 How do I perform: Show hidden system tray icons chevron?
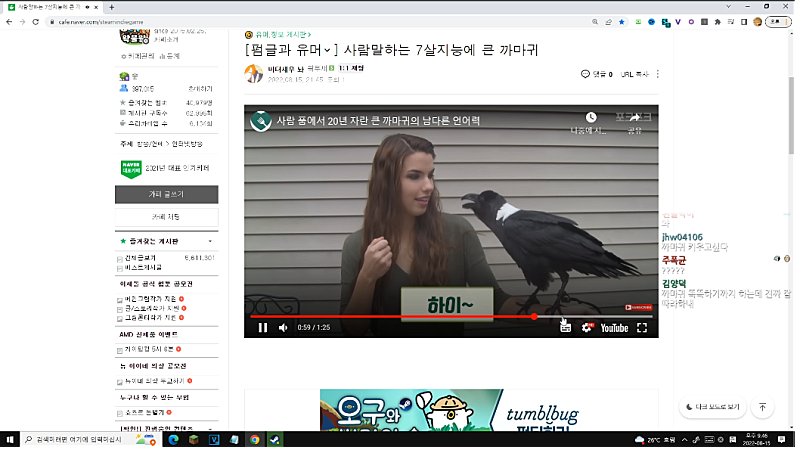685,440
